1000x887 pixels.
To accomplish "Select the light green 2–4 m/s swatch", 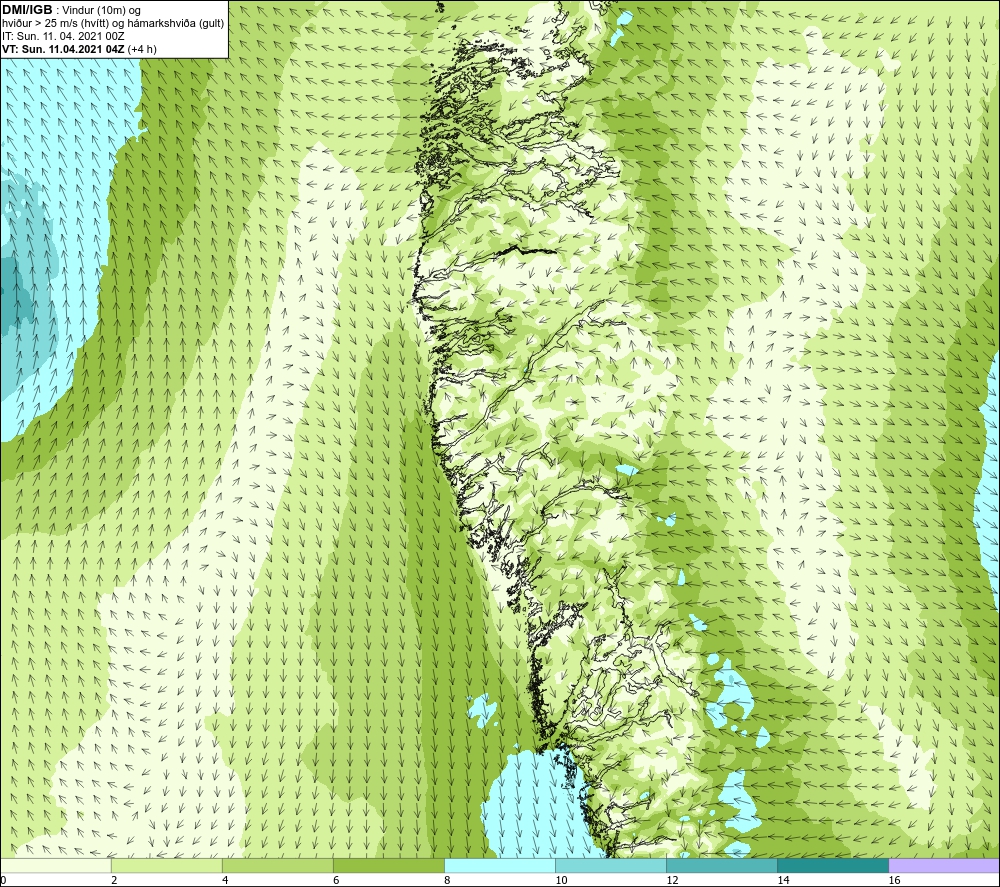I will pos(166,865).
